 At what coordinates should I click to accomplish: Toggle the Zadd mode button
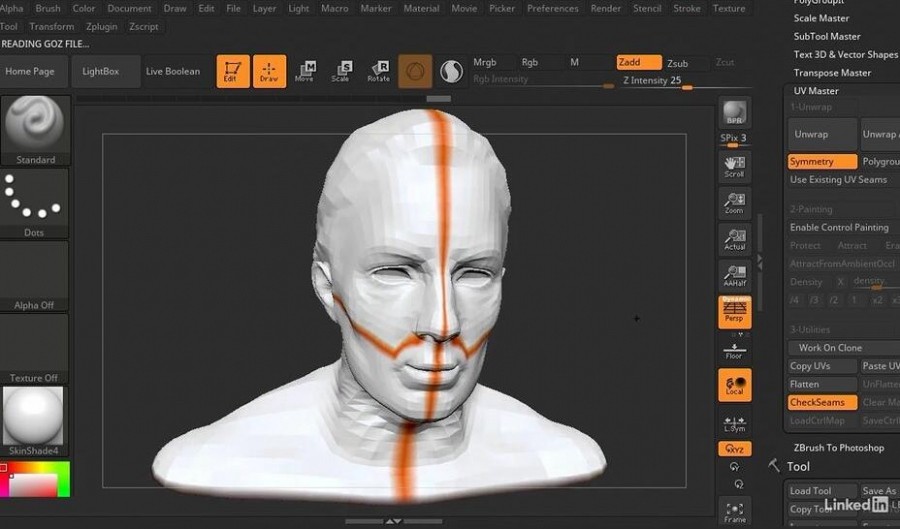639,62
